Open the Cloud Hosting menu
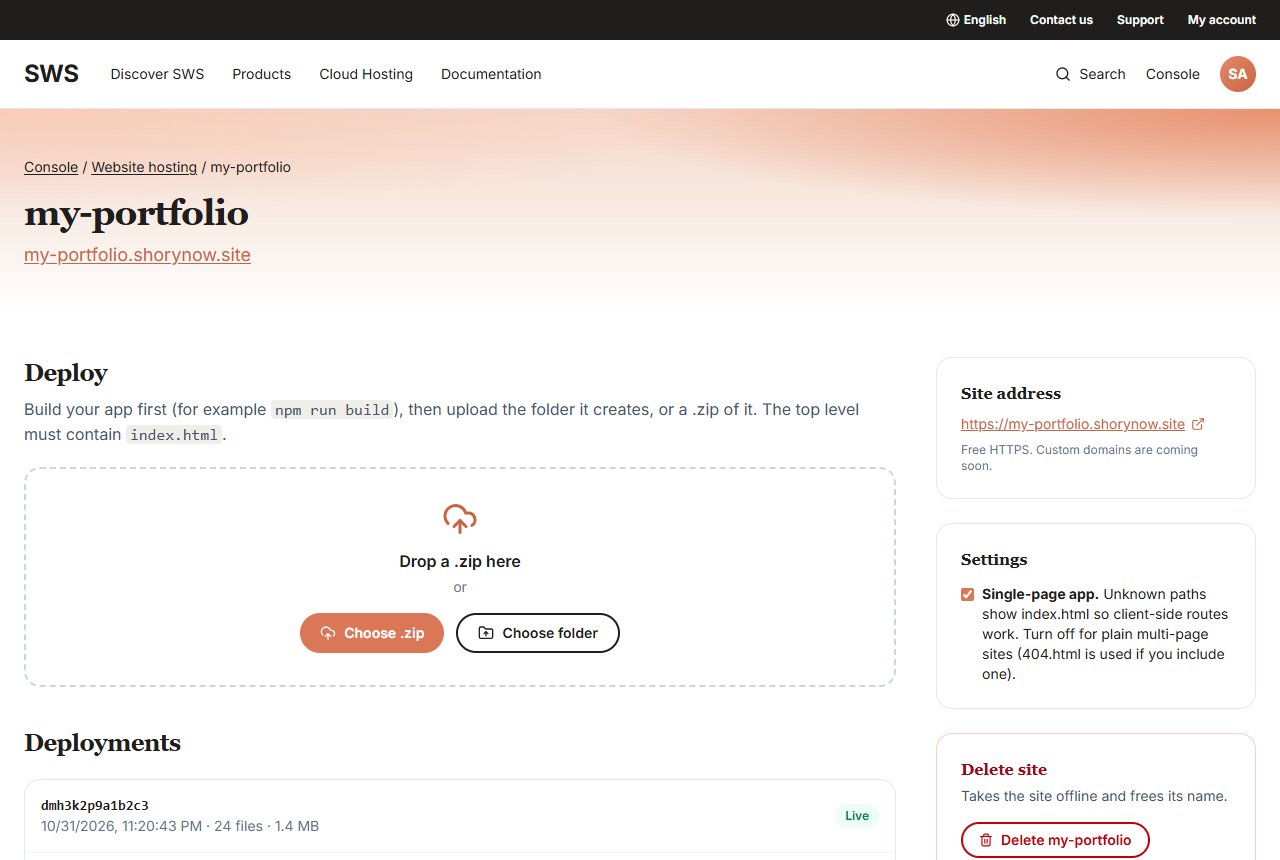The height and width of the screenshot is (860, 1280). point(366,74)
